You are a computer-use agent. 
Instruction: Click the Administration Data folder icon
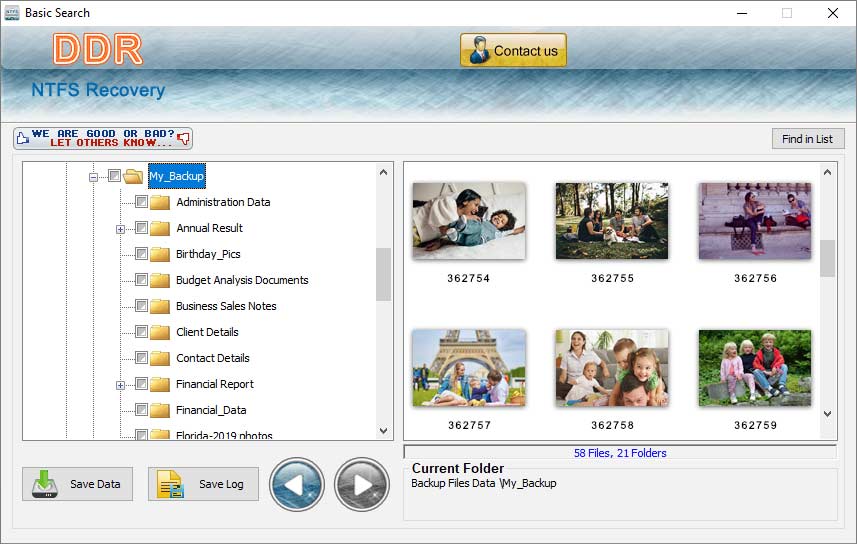[160, 202]
